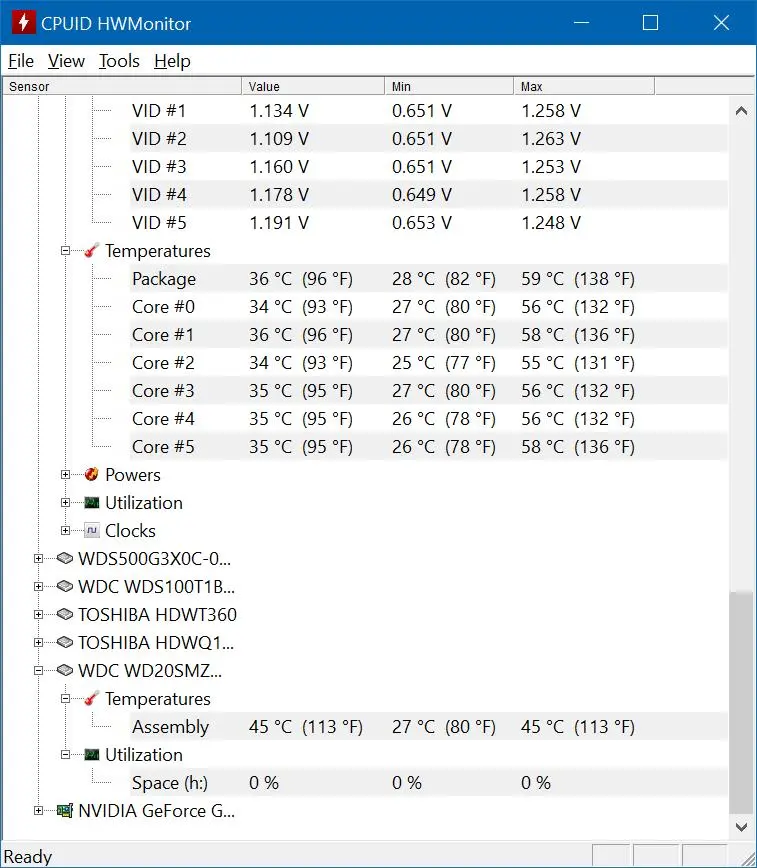Click the VID #4 min value 0.649 V
This screenshot has width=757, height=868.
(421, 195)
